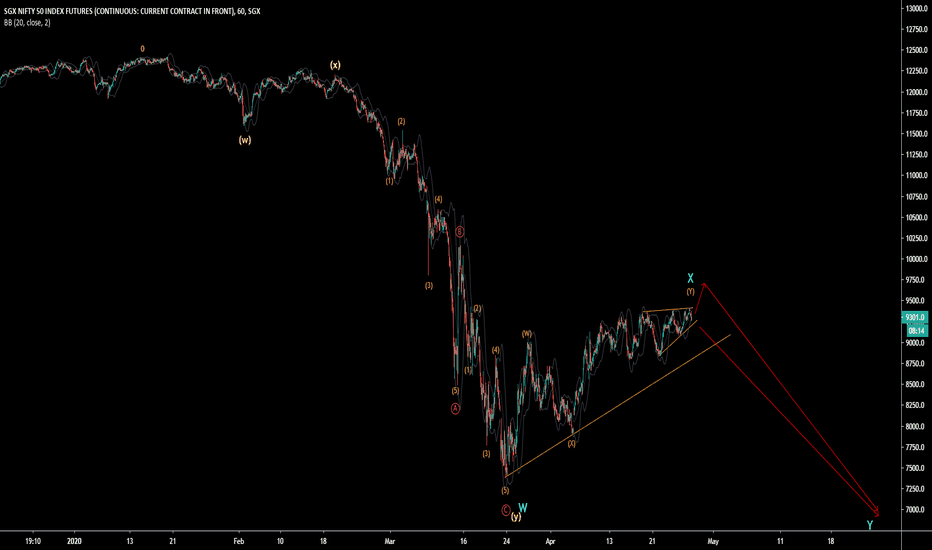Select the red circled A wave label

tap(455, 408)
